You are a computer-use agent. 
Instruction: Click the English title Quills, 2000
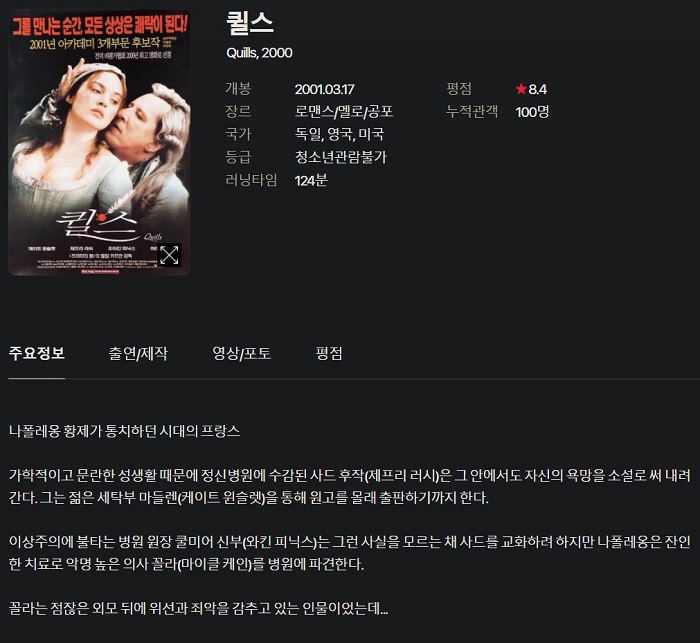(x=259, y=53)
